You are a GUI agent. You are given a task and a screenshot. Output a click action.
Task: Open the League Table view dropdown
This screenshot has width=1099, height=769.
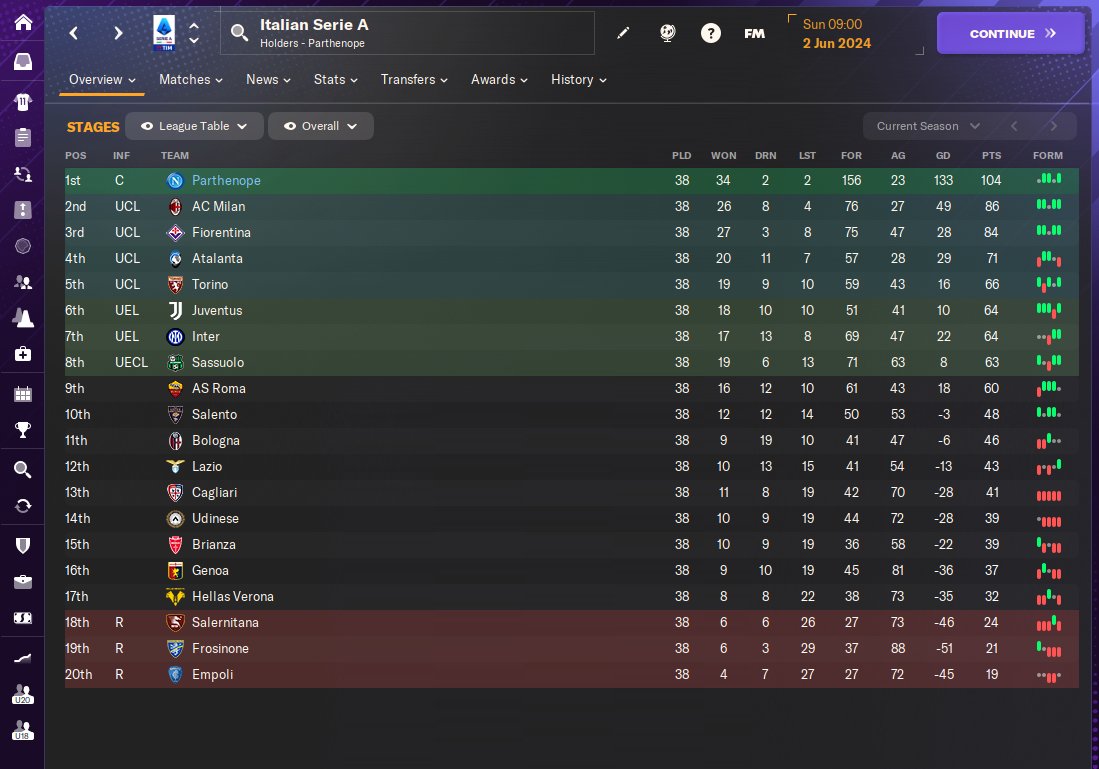click(194, 126)
